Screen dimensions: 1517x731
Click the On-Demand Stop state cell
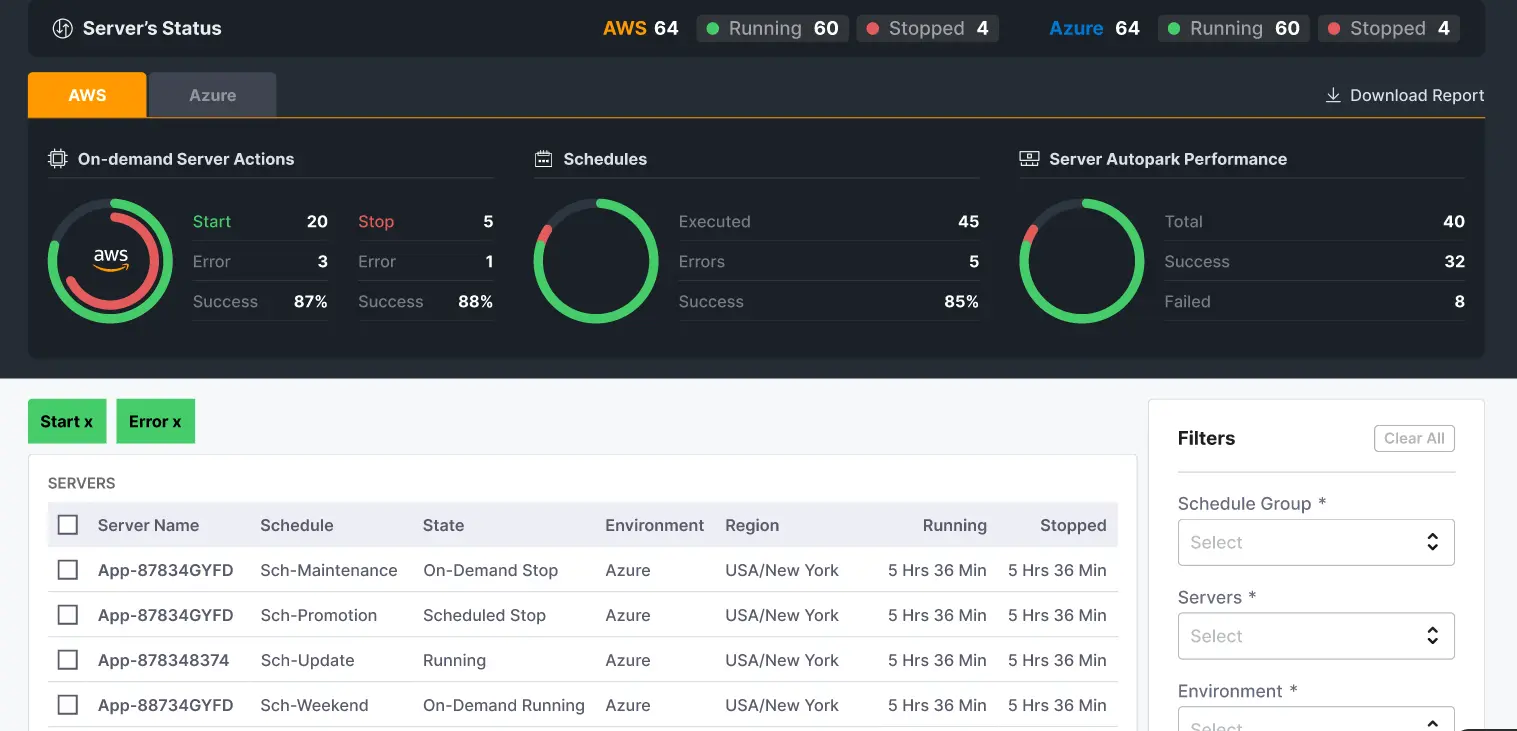point(490,570)
